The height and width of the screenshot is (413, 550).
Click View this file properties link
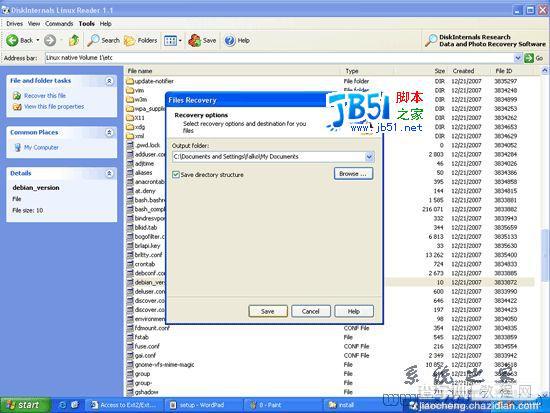54,107
